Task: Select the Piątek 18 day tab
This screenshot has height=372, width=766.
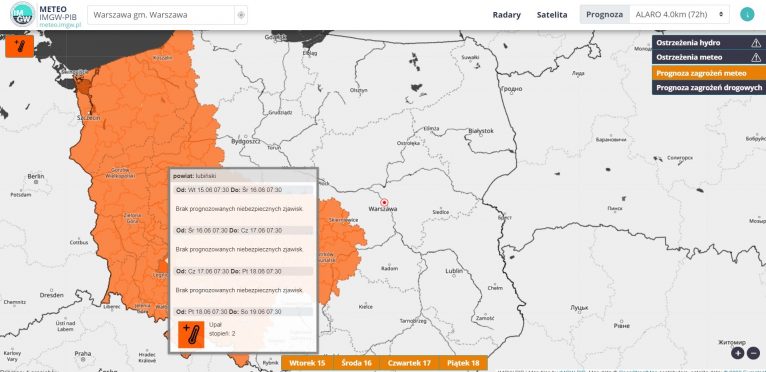Action: pos(463,363)
